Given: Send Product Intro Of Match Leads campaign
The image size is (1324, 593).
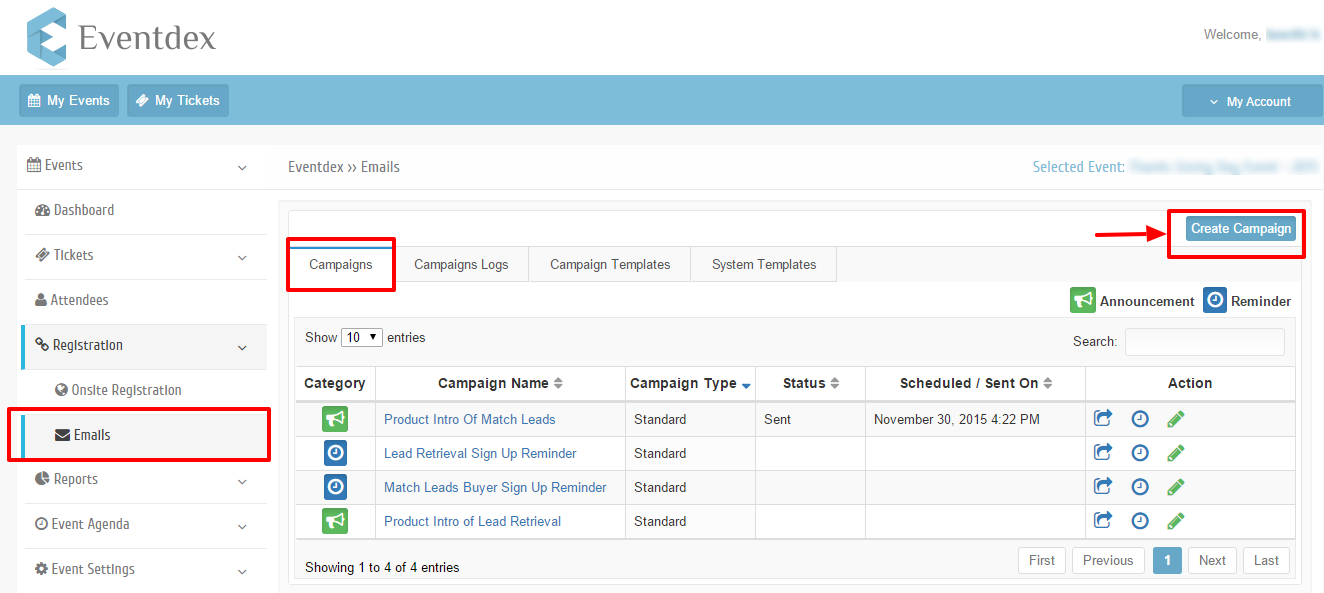Looking at the screenshot, I should 1103,418.
